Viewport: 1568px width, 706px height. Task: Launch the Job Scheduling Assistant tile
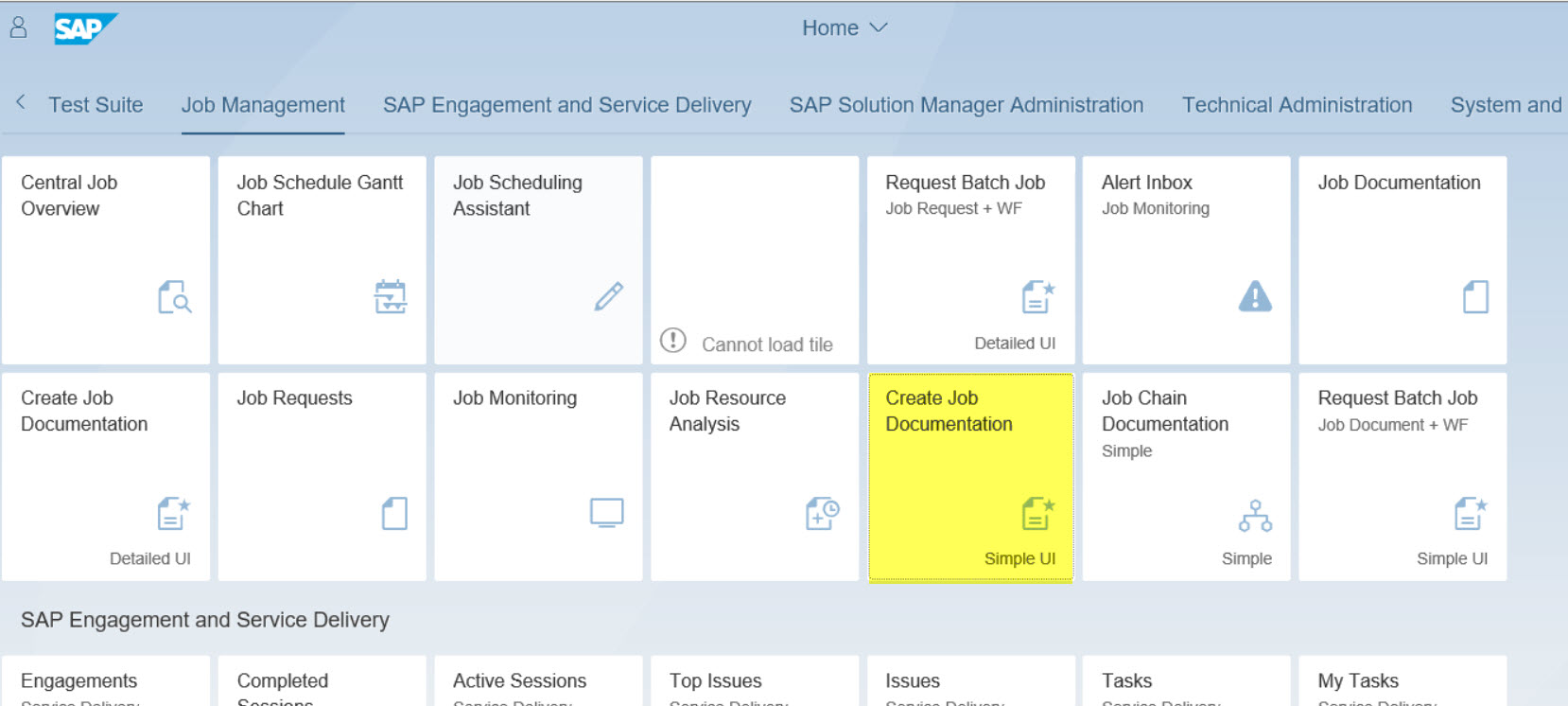[x=538, y=260]
